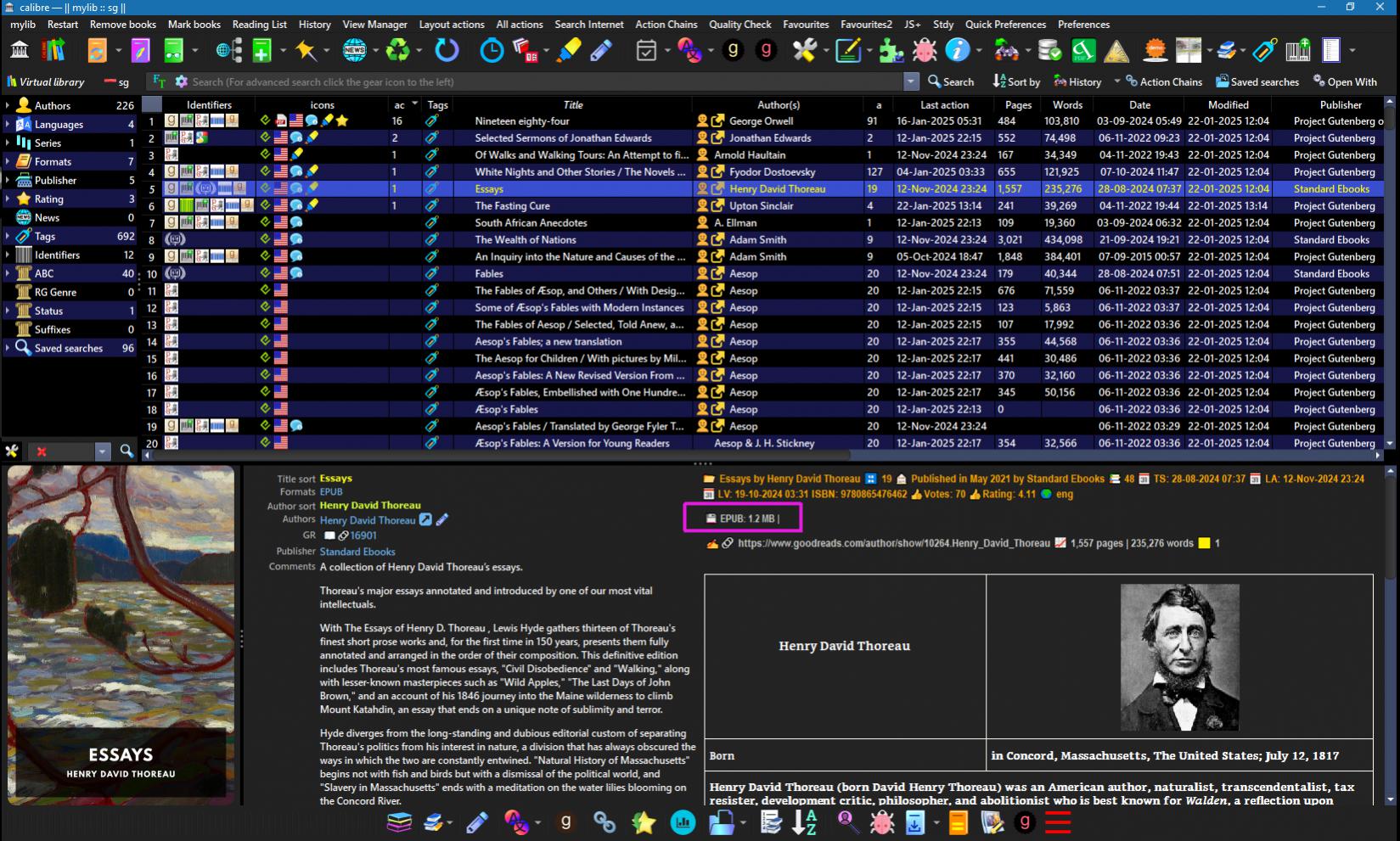The width and height of the screenshot is (1400, 841).
Task: Select the yellow highlighter icon in the top toolbar
Action: [x=569, y=51]
